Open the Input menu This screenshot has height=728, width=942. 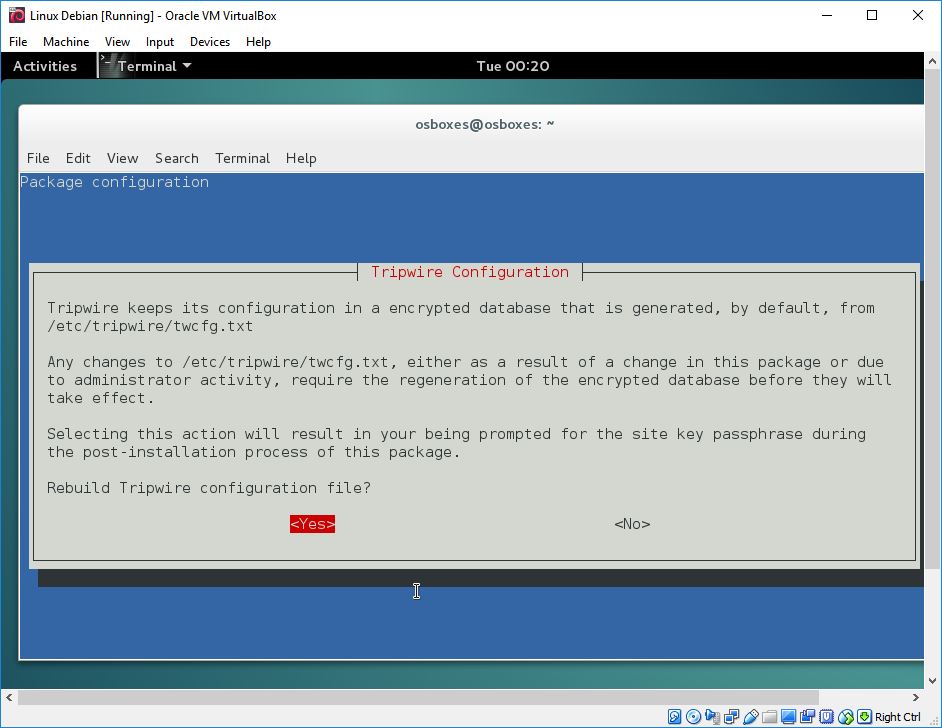(160, 42)
